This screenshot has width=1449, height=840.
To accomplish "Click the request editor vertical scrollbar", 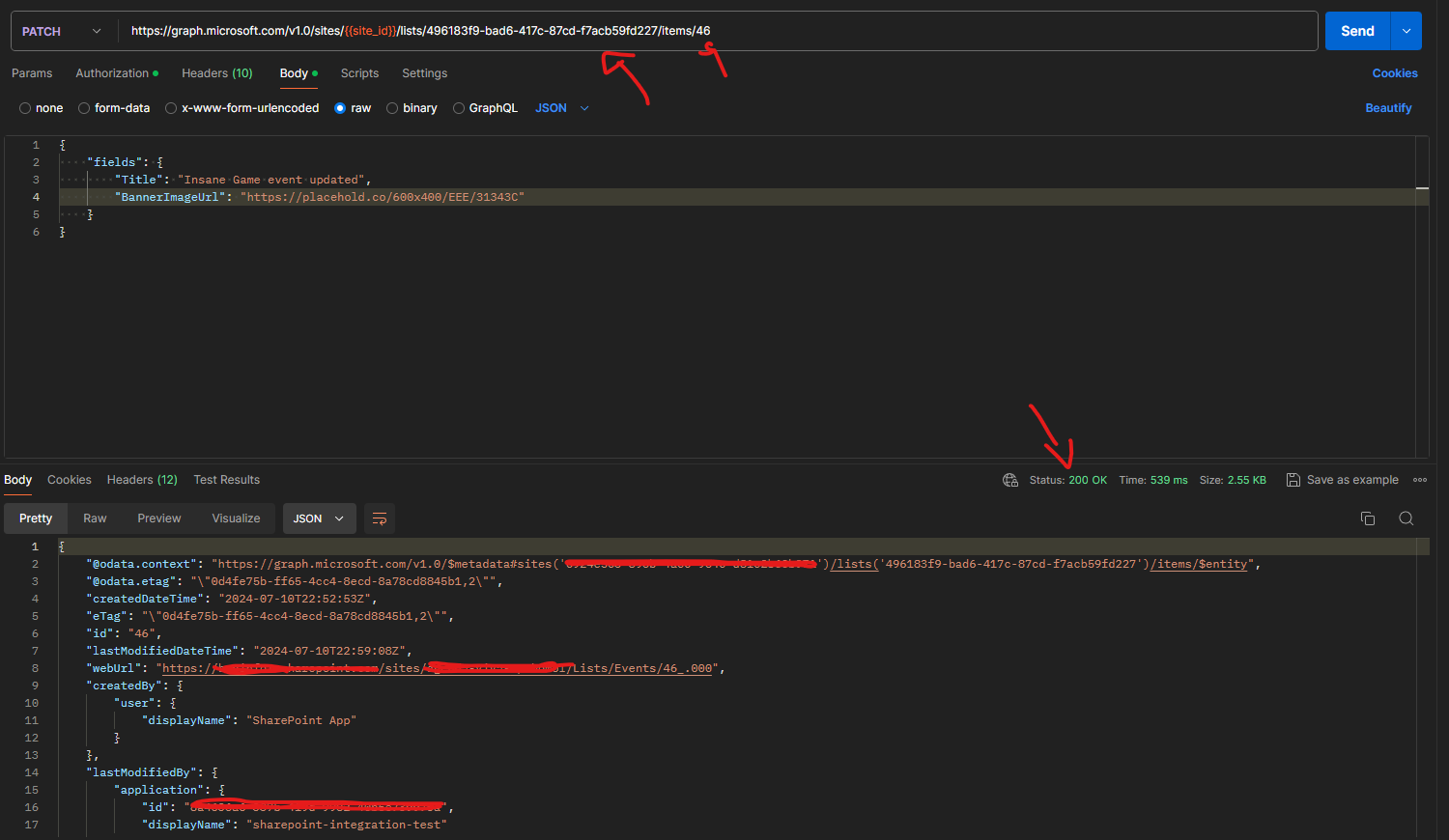I will click(1422, 295).
